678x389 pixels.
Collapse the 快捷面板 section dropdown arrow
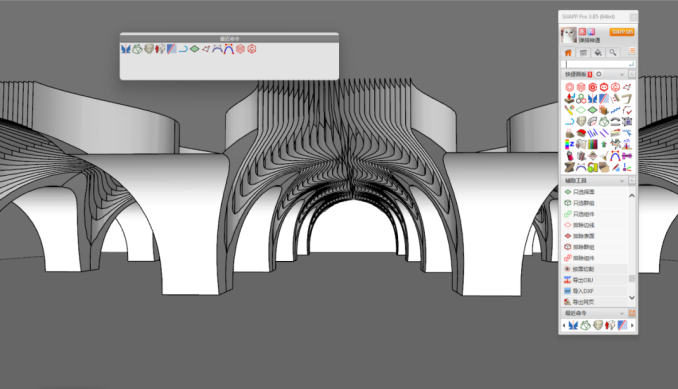622,74
